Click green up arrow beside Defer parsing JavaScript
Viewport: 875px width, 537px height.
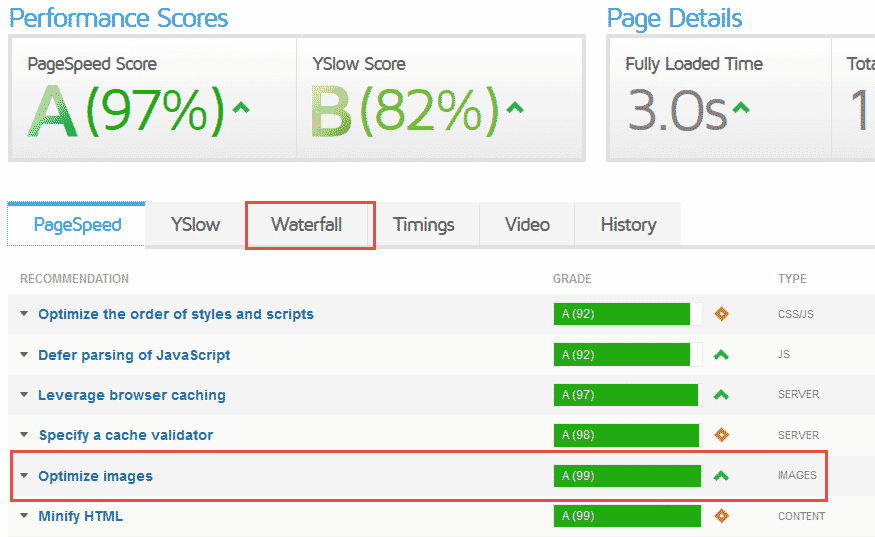pyautogui.click(x=721, y=355)
